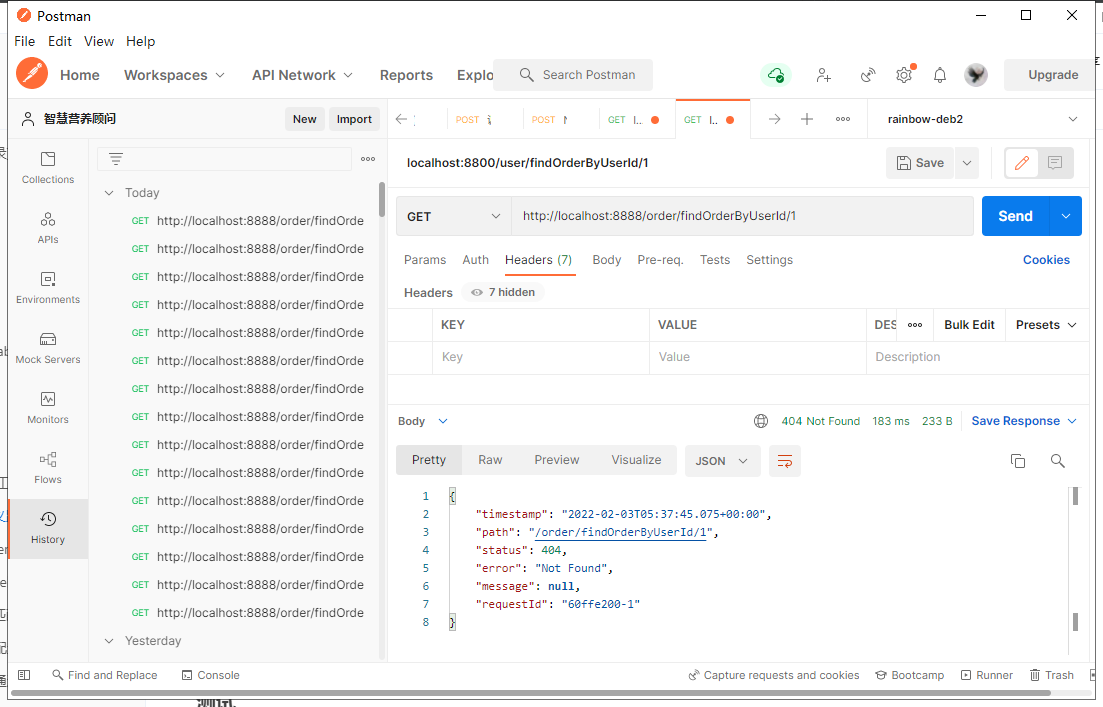1103x707 pixels.
Task: Click the network globe icon
Action: (760, 421)
